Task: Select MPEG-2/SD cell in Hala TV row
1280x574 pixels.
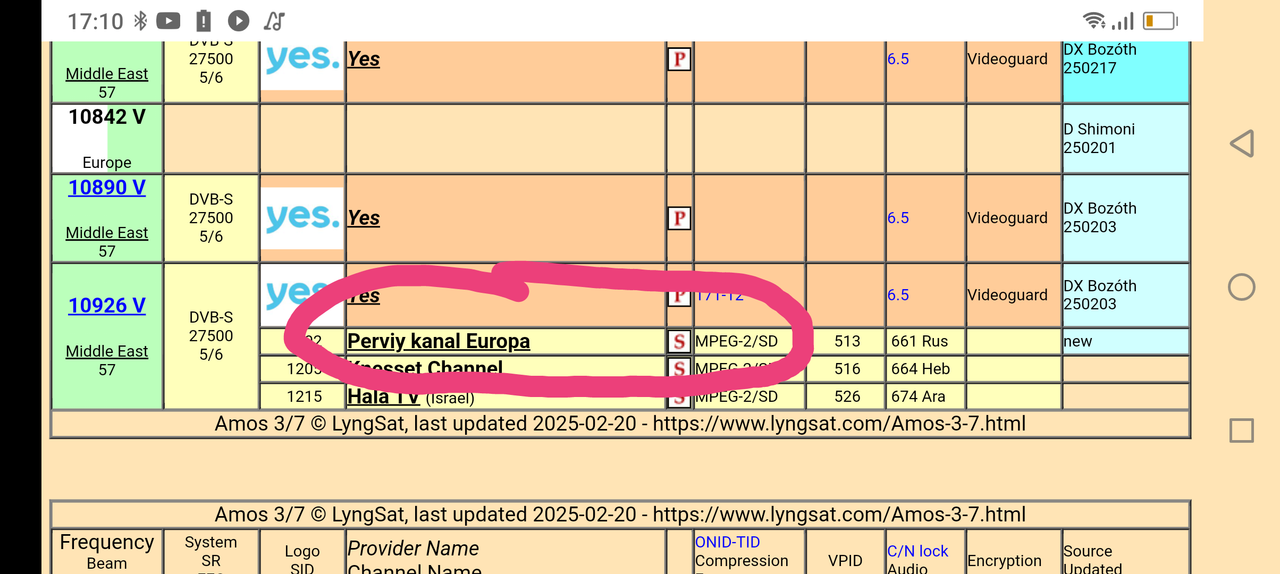Action: [x=749, y=397]
